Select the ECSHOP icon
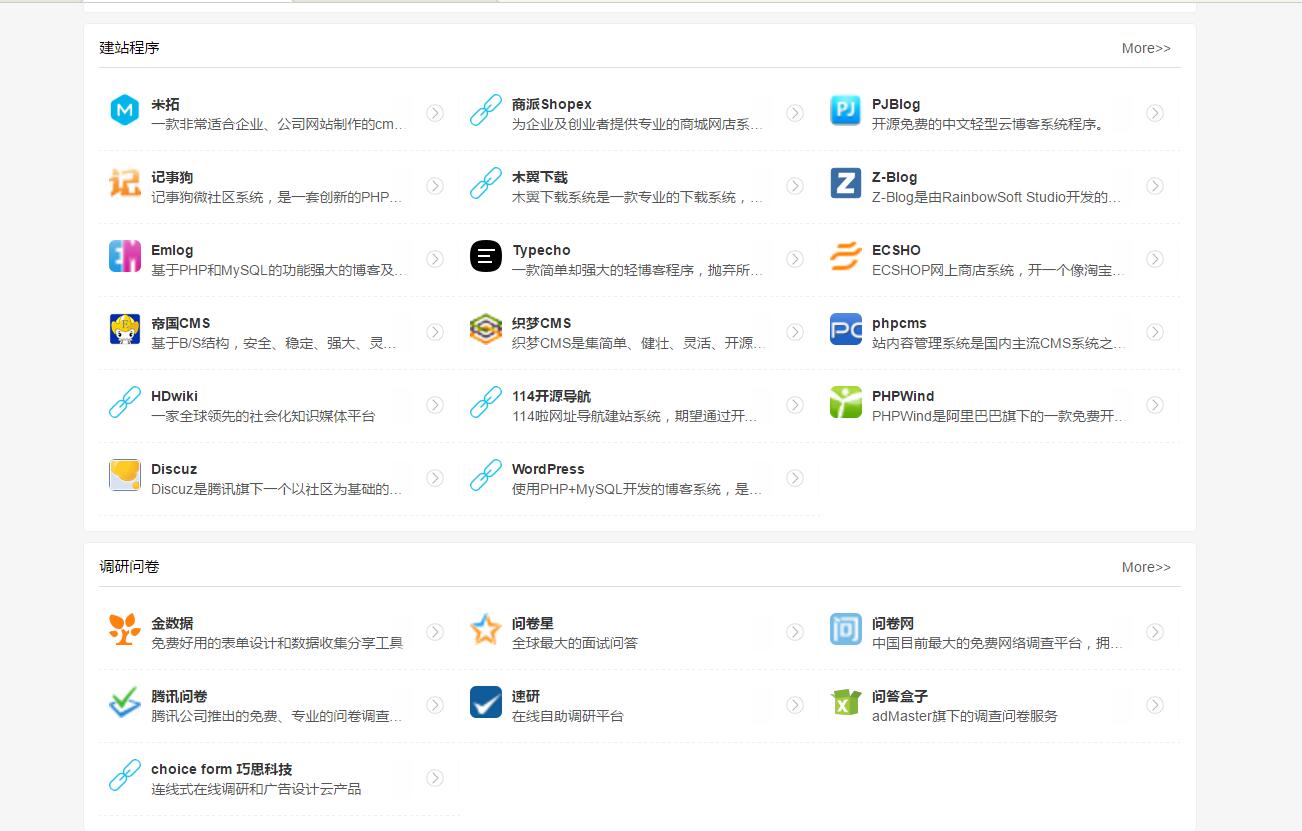The height and width of the screenshot is (831, 1302). [x=845, y=258]
